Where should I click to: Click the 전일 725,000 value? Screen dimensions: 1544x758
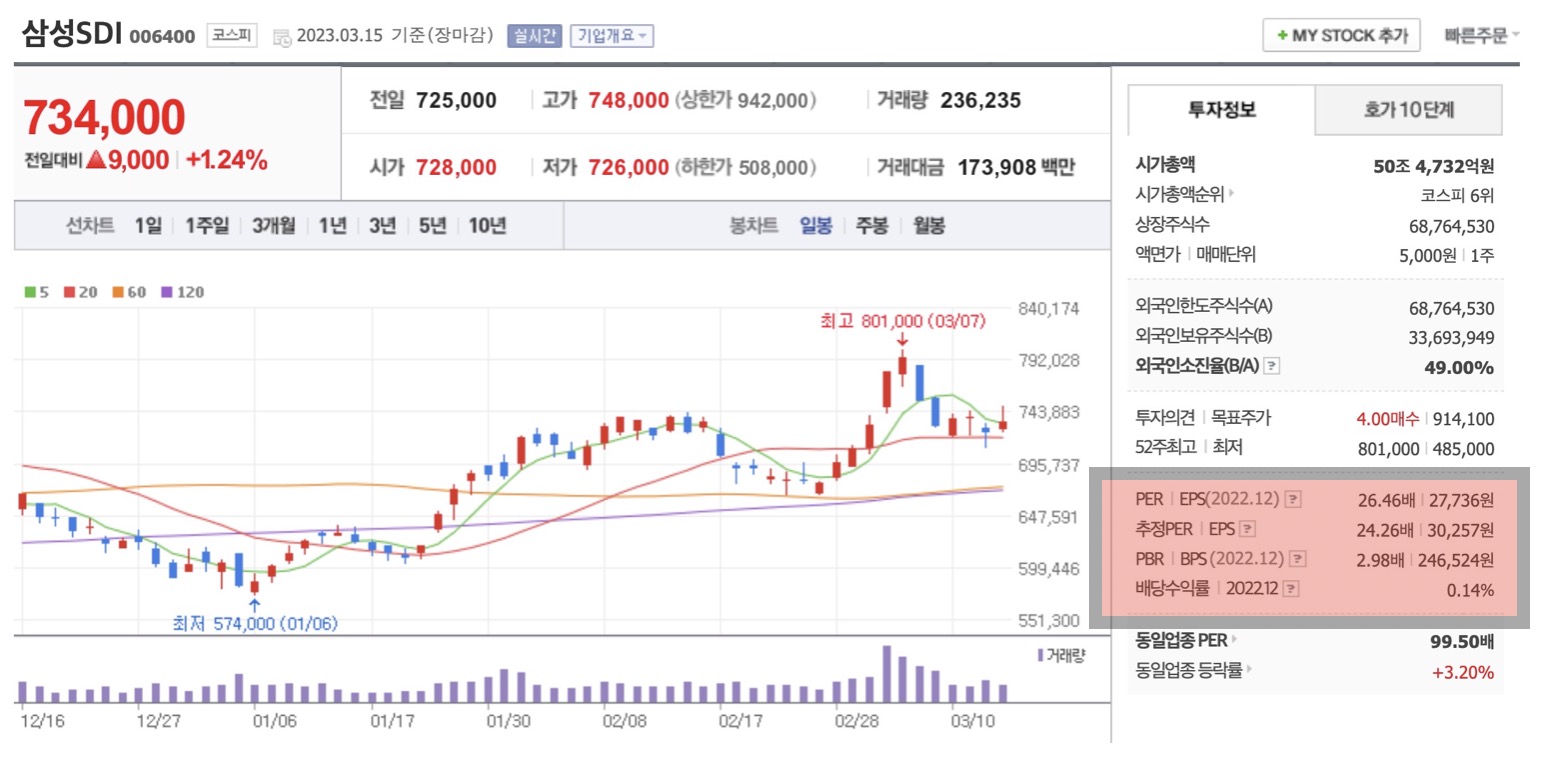[456, 101]
